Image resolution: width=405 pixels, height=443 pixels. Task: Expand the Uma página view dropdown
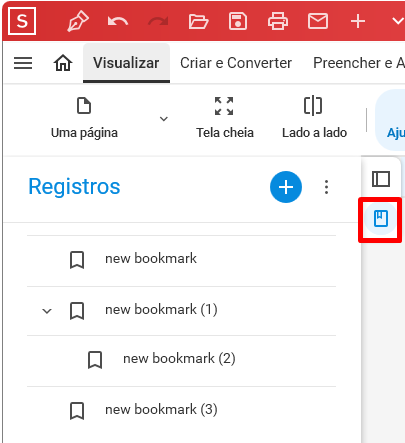pos(164,119)
